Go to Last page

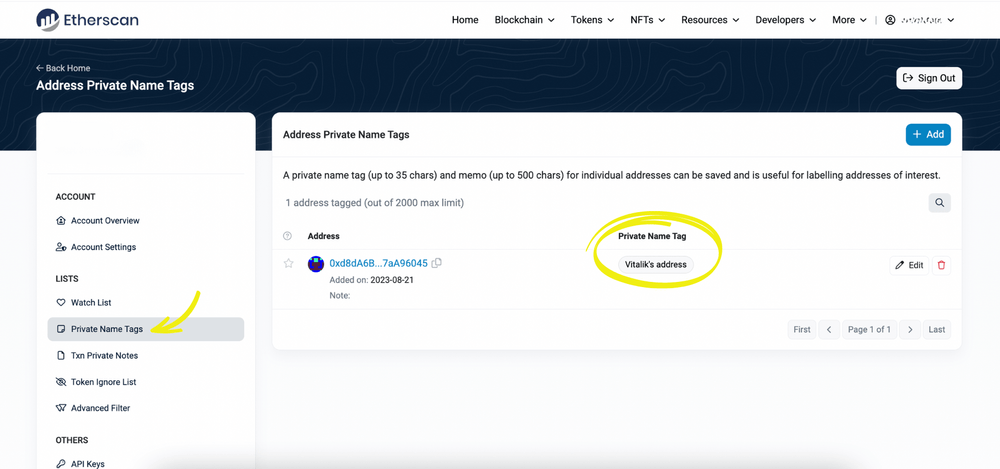937,329
